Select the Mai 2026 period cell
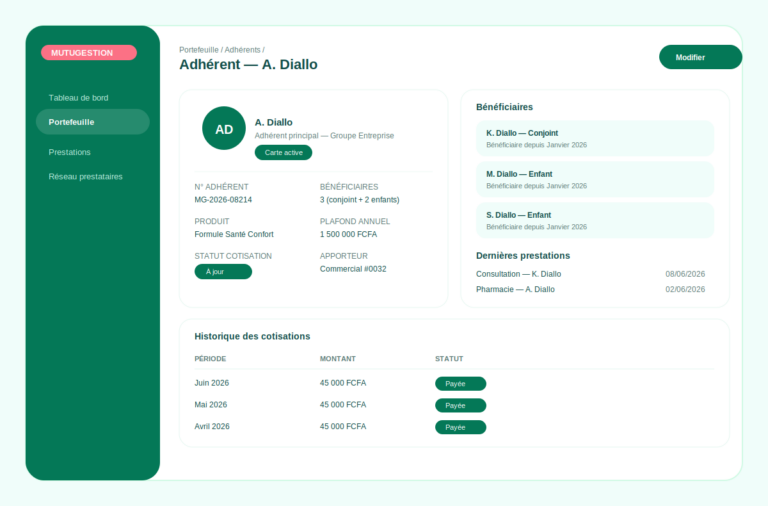The width and height of the screenshot is (768, 506). point(211,405)
